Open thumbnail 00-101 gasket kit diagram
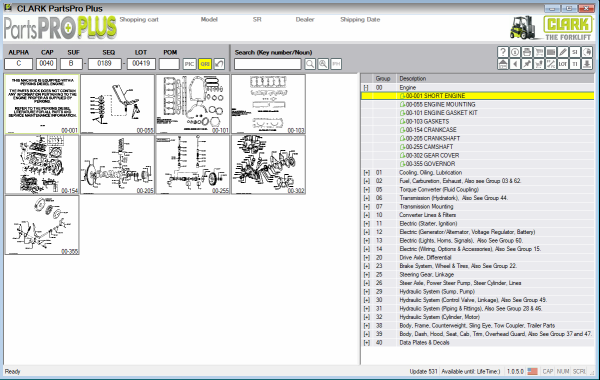 pos(193,104)
